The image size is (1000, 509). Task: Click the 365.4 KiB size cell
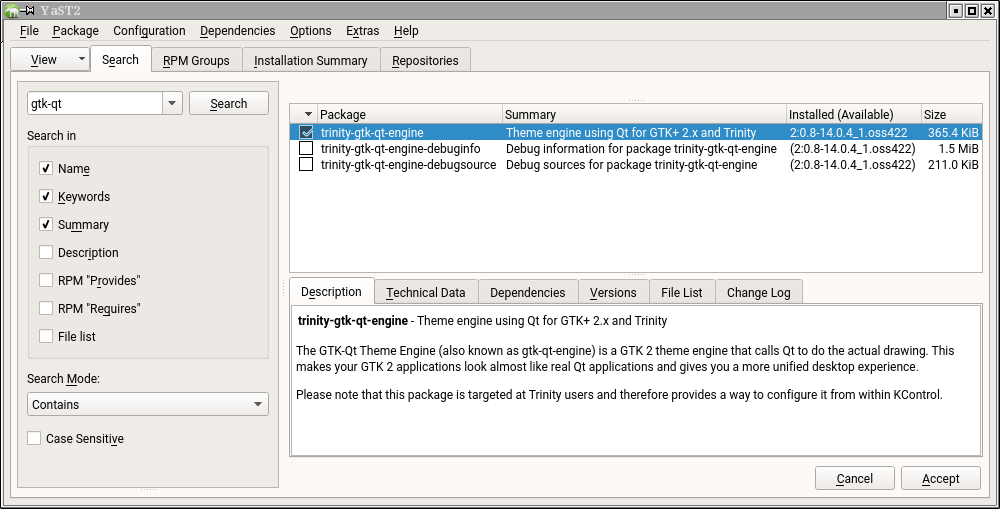[953, 133]
